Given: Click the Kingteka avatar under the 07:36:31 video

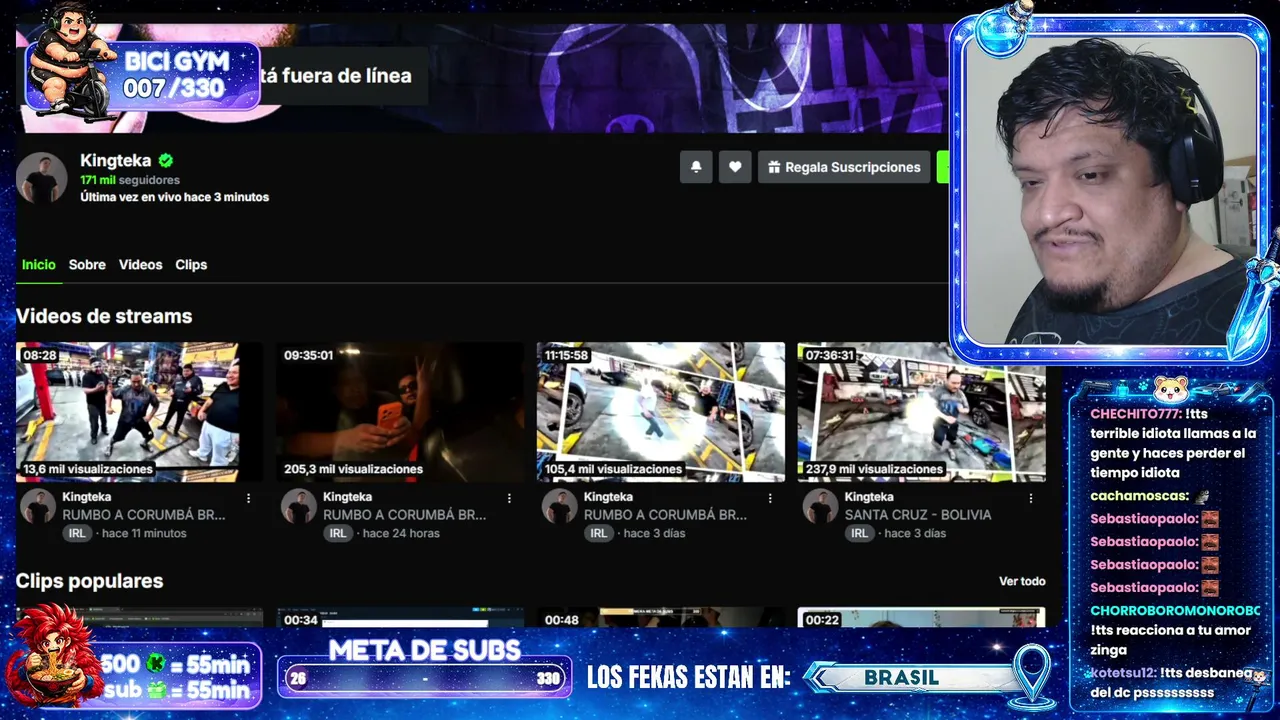Looking at the screenshot, I should (x=820, y=507).
